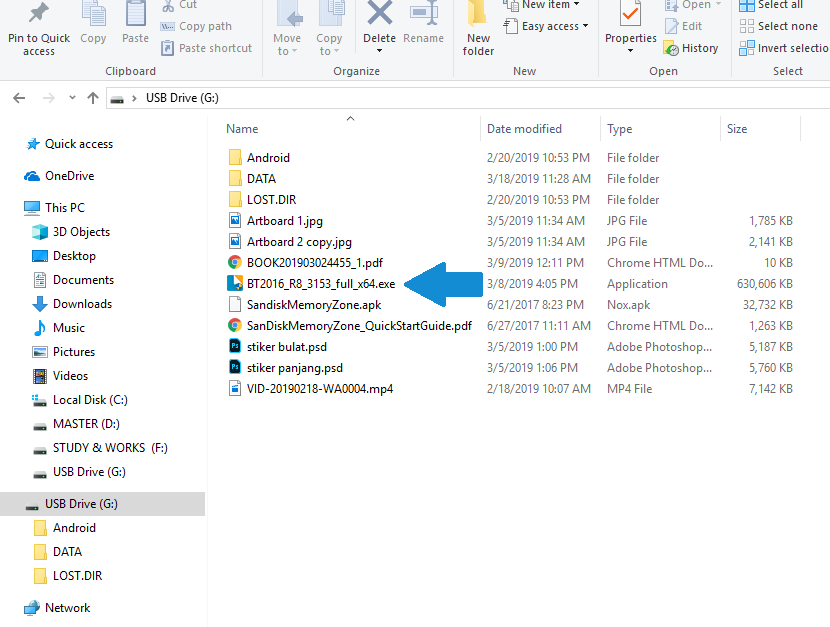This screenshot has height=627, width=830.
Task: Click Pin to Quick access icon
Action: point(39,13)
